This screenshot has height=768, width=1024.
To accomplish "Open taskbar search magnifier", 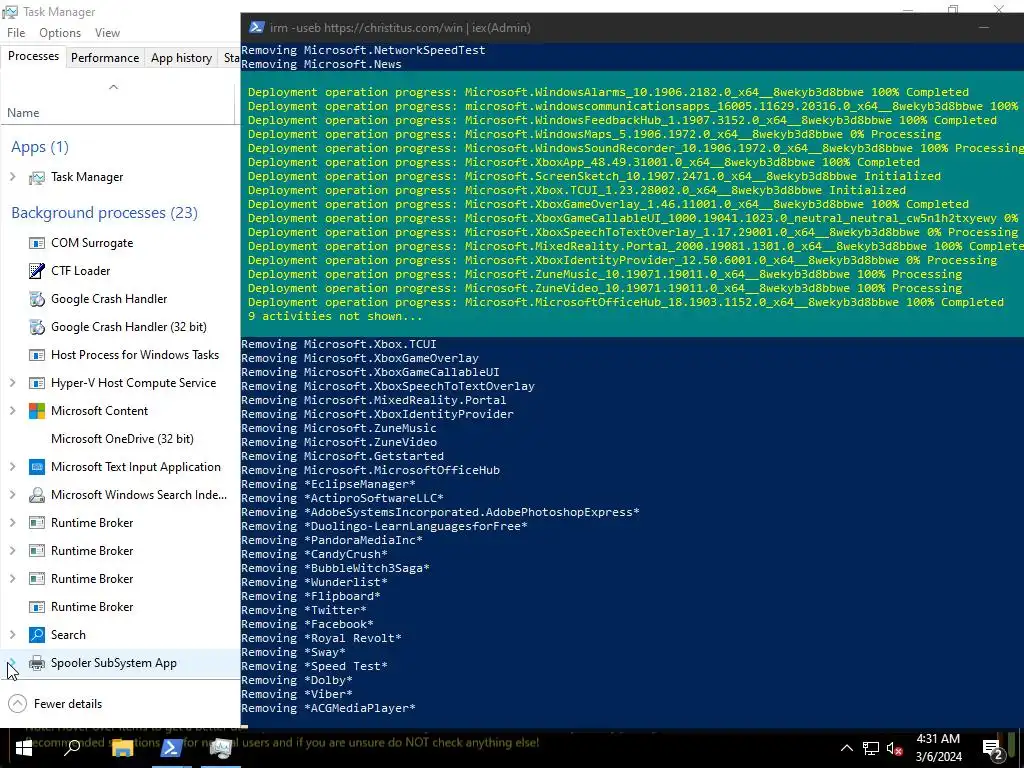I will click(x=72, y=748).
